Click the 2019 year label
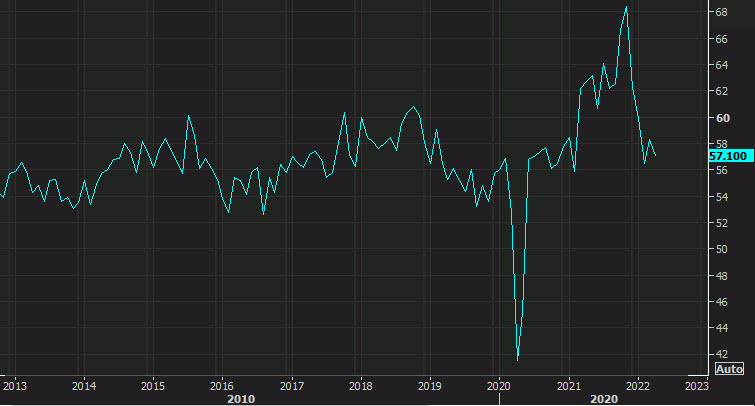This screenshot has width=755, height=406. point(429,386)
